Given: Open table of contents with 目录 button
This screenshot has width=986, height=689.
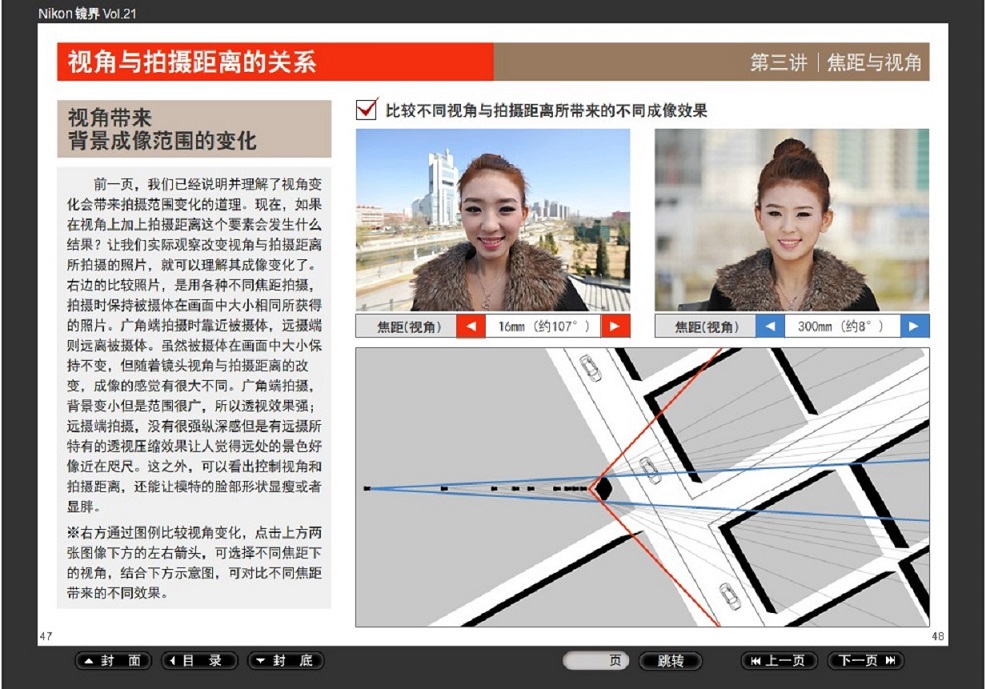Looking at the screenshot, I should 200,661.
